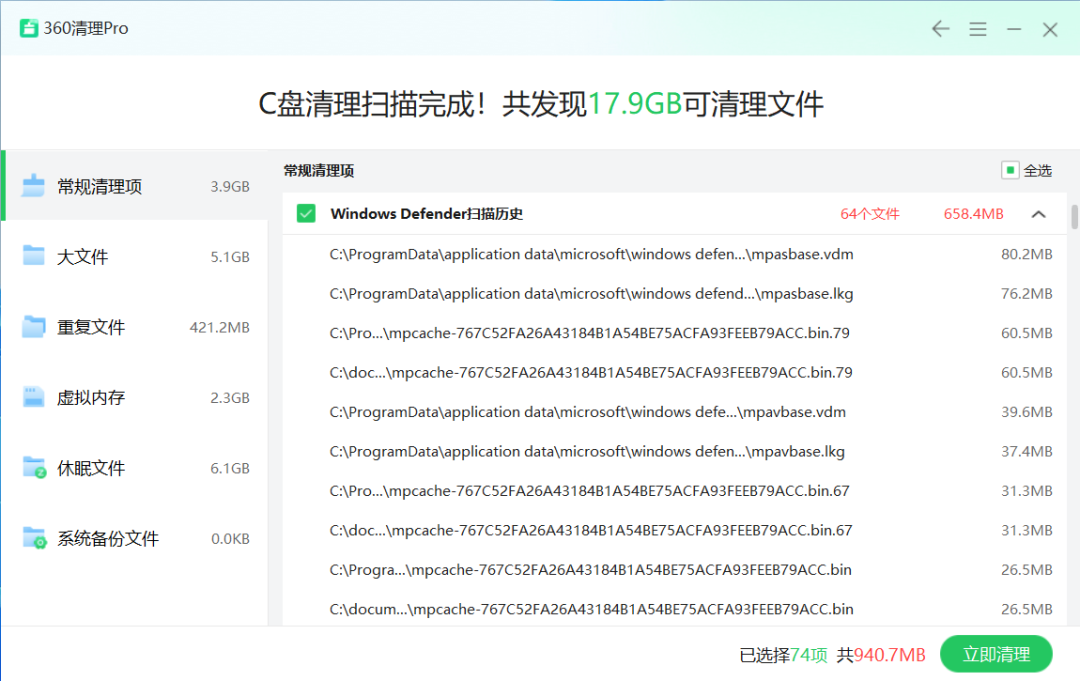Click the 已选择74项 selection summary
1080x681 pixels.
(x=783, y=655)
